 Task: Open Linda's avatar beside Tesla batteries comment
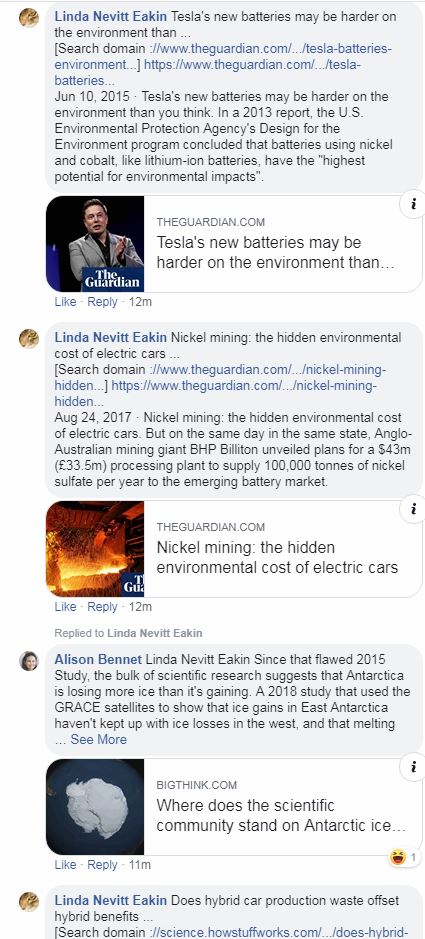29,18
